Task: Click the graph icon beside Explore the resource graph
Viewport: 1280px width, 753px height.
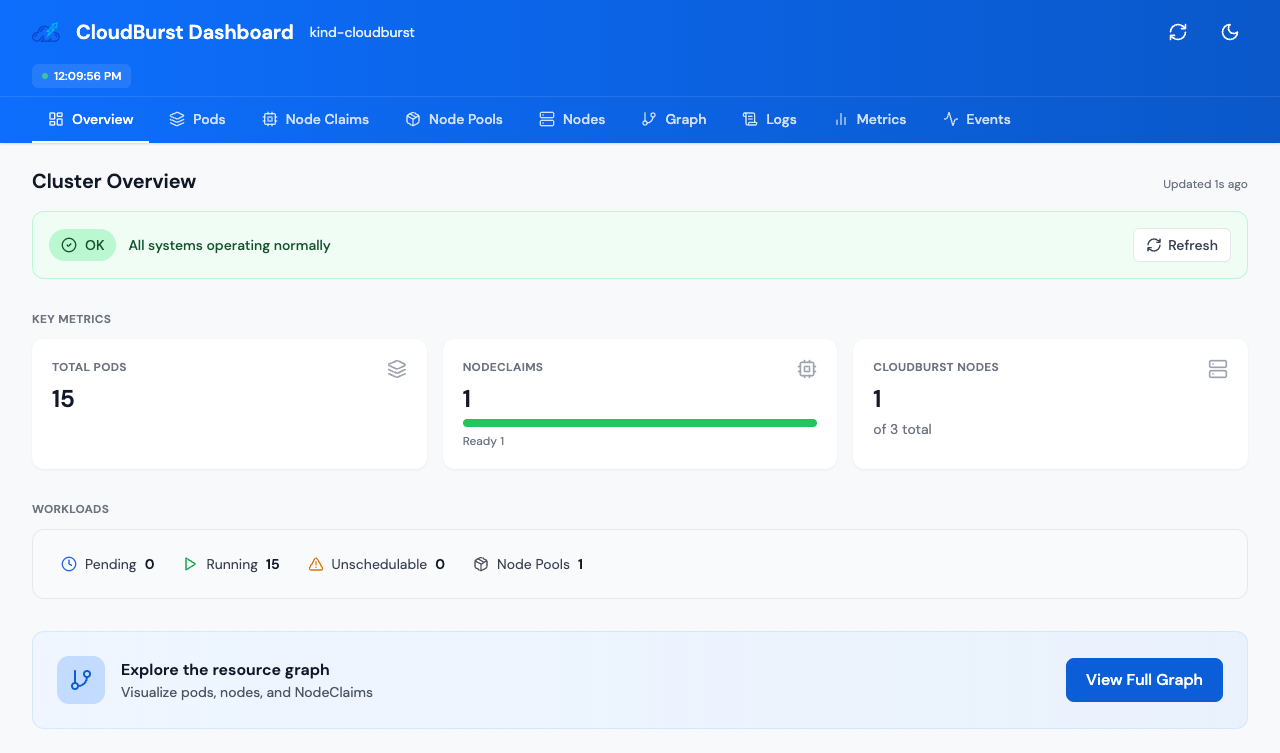Action: [x=80, y=679]
